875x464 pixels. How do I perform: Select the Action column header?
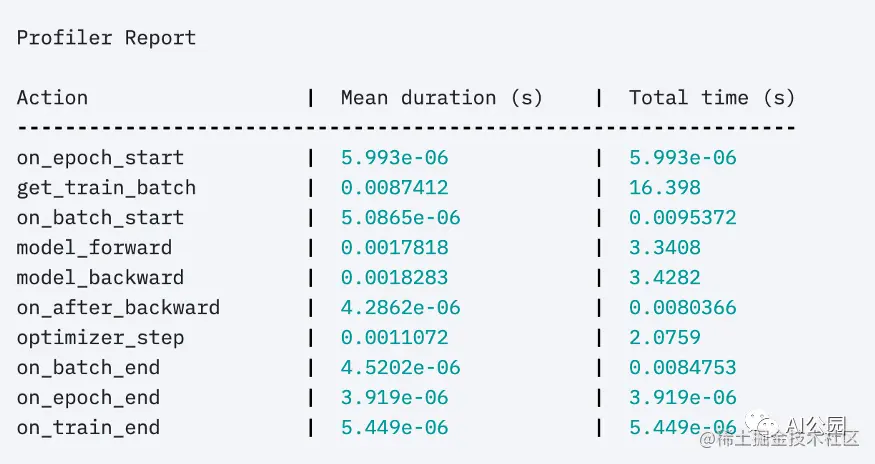[52, 98]
